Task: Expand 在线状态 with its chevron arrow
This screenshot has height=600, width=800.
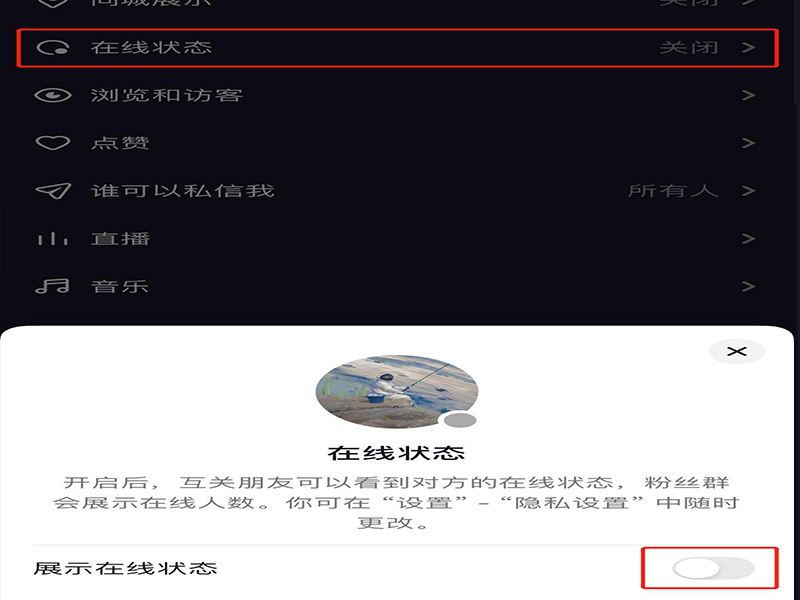Action: pyautogui.click(x=748, y=47)
